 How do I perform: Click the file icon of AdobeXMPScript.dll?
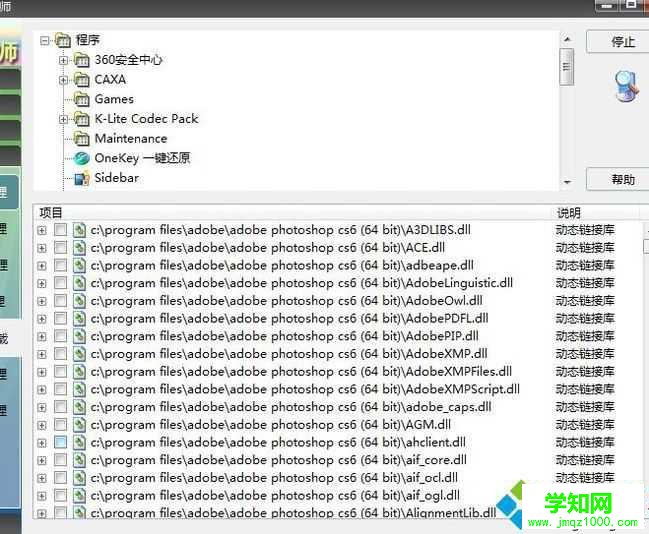79,390
